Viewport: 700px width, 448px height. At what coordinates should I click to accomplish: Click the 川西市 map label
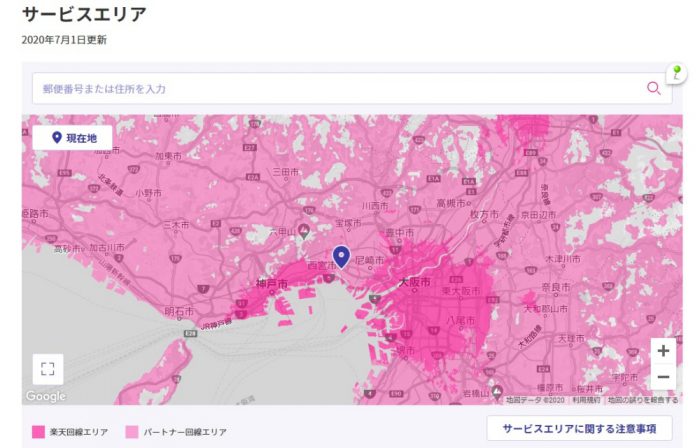(375, 206)
